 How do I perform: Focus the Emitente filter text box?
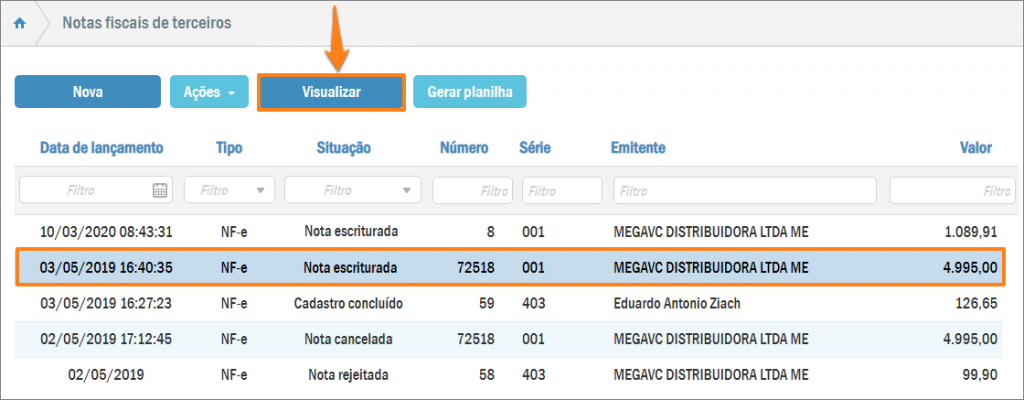point(744,190)
